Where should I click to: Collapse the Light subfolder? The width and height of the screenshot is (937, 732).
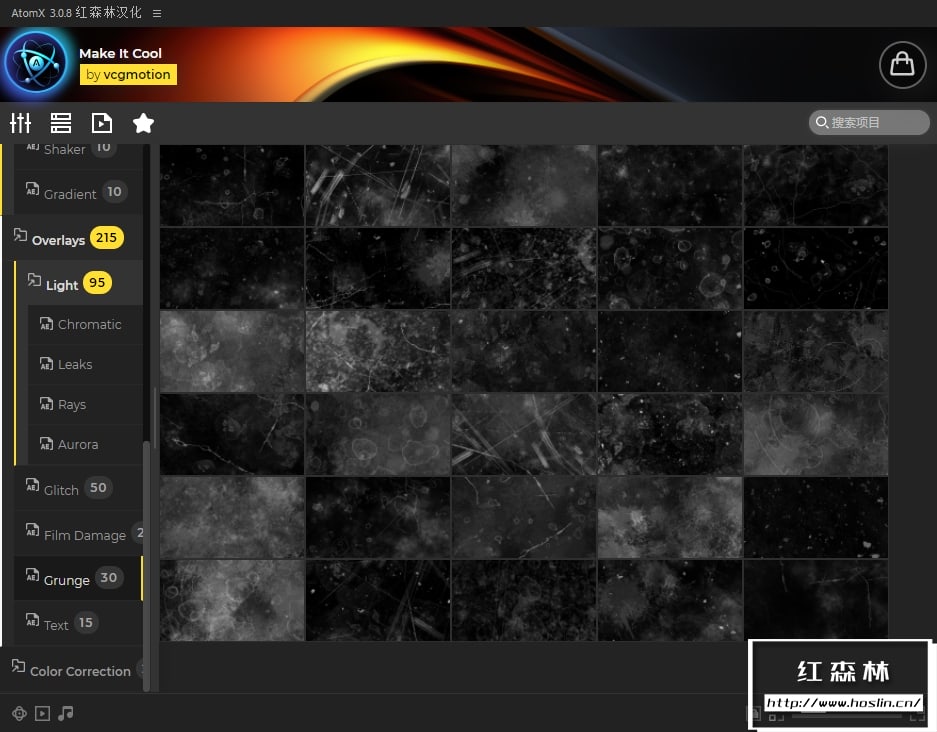click(x=78, y=283)
